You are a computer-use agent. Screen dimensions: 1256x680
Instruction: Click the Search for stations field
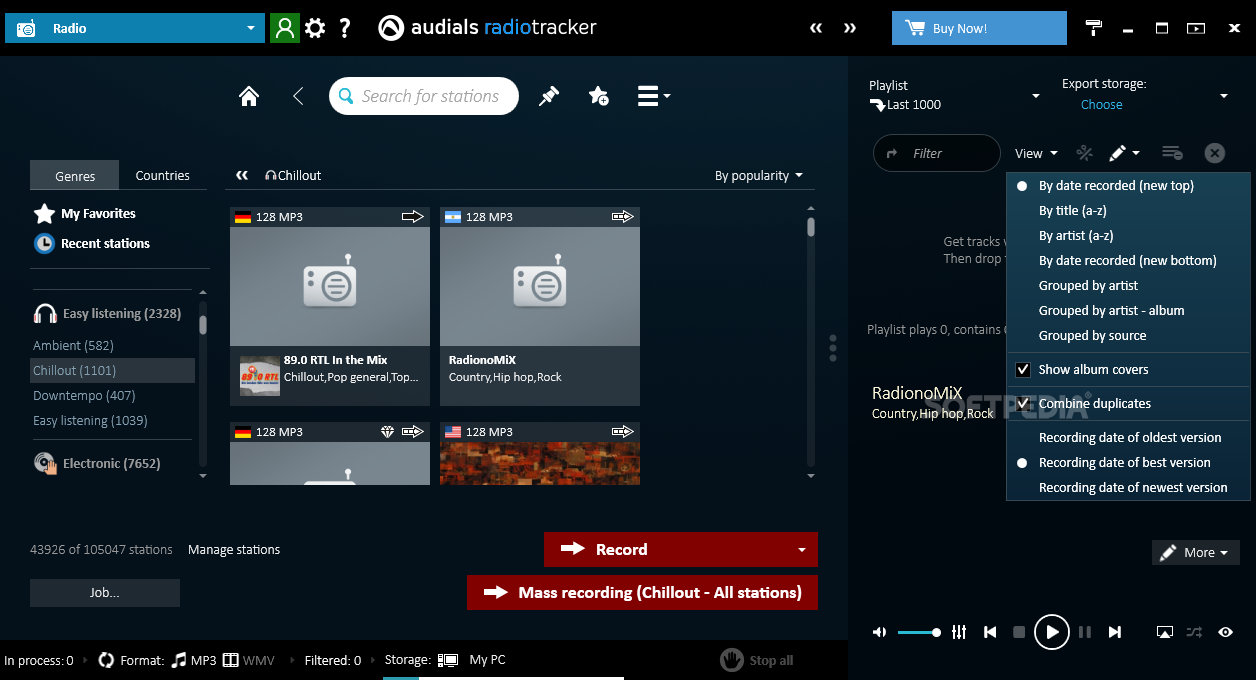(424, 96)
